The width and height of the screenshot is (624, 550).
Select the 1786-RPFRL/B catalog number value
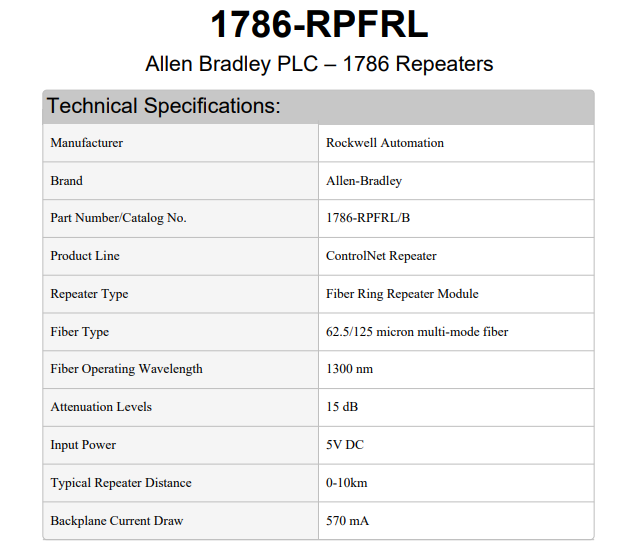(368, 218)
